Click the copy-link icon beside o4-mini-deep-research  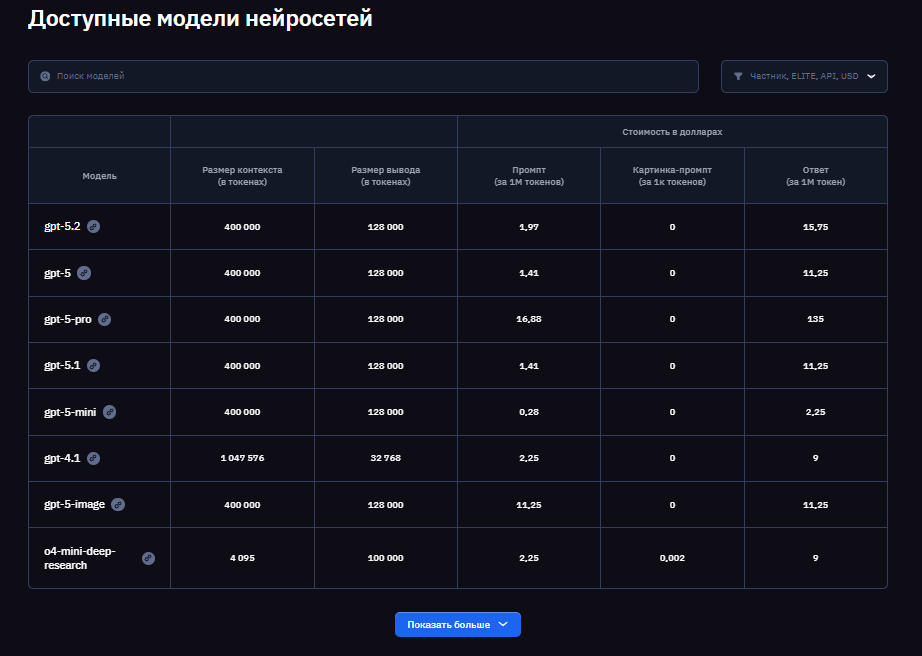click(148, 558)
